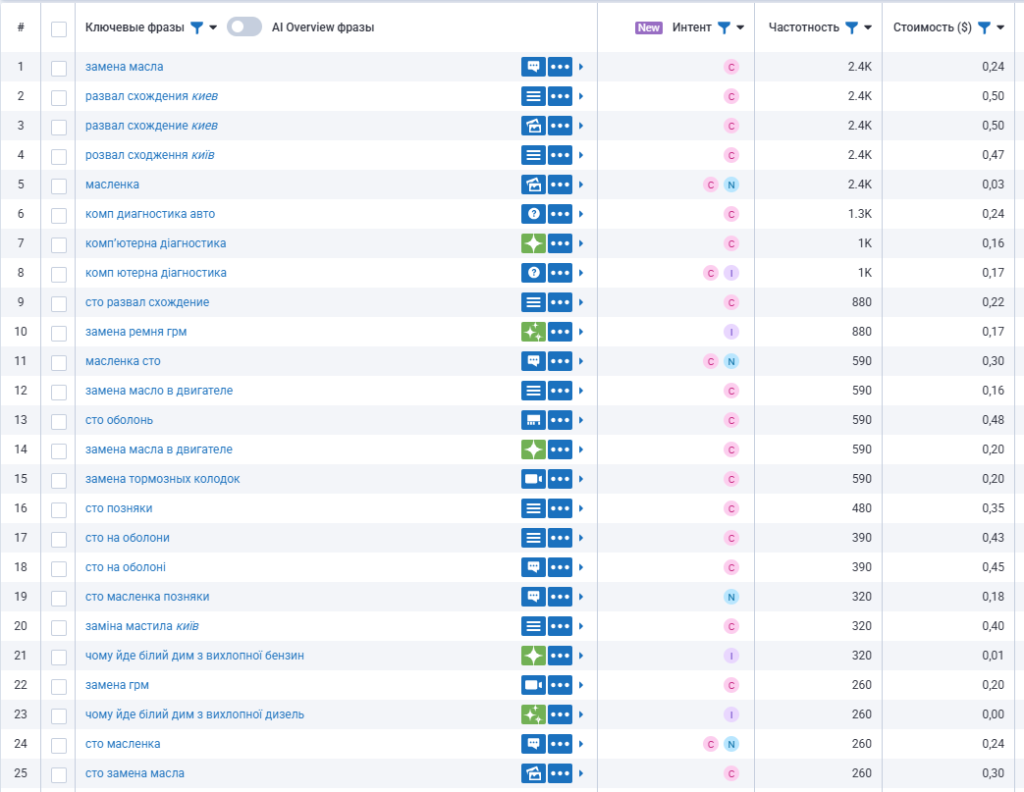Click the question-mark icon for 'комп диагностика авто'
1024x792 pixels.
point(533,214)
